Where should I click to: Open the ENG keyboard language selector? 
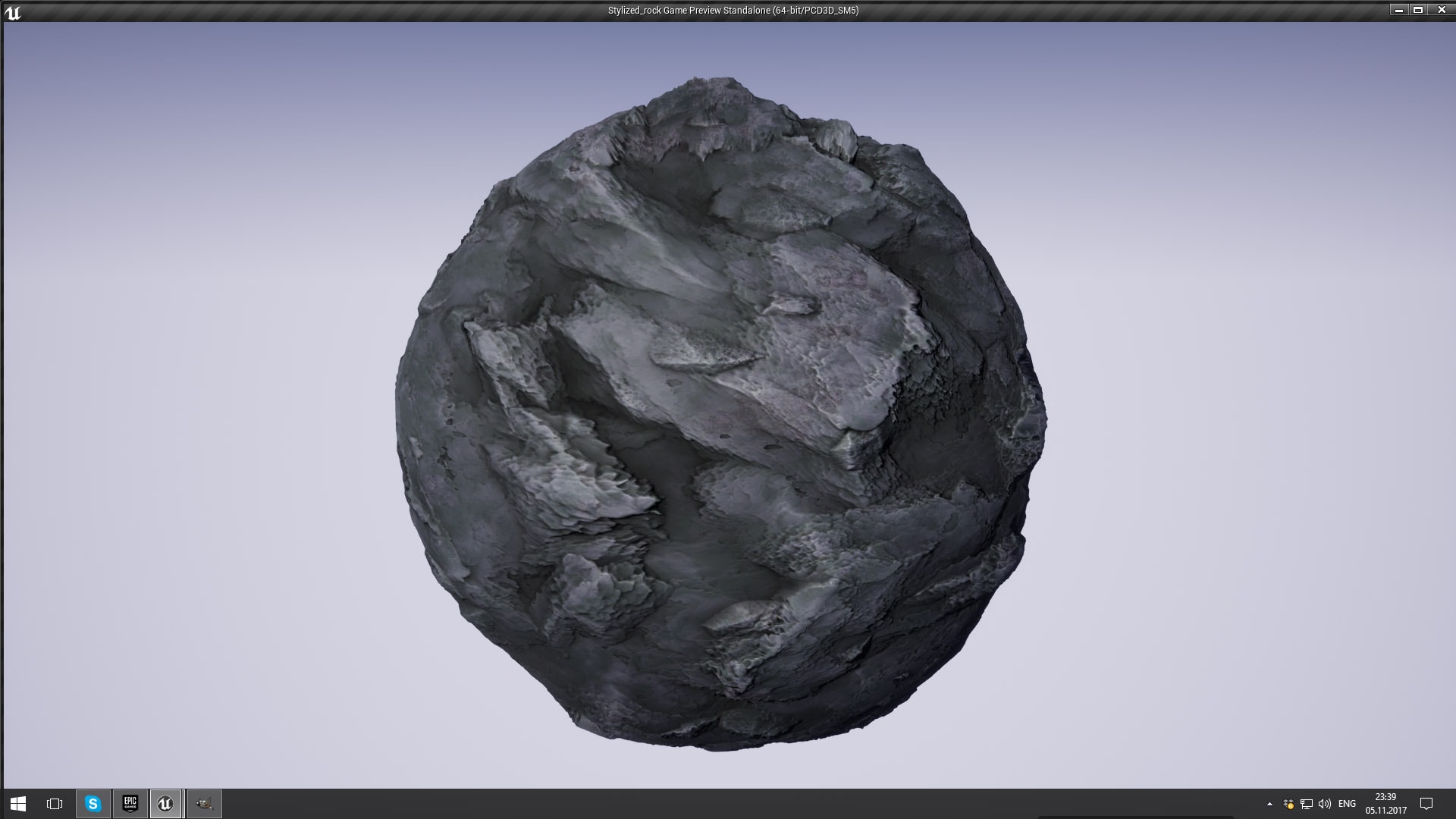point(1347,803)
